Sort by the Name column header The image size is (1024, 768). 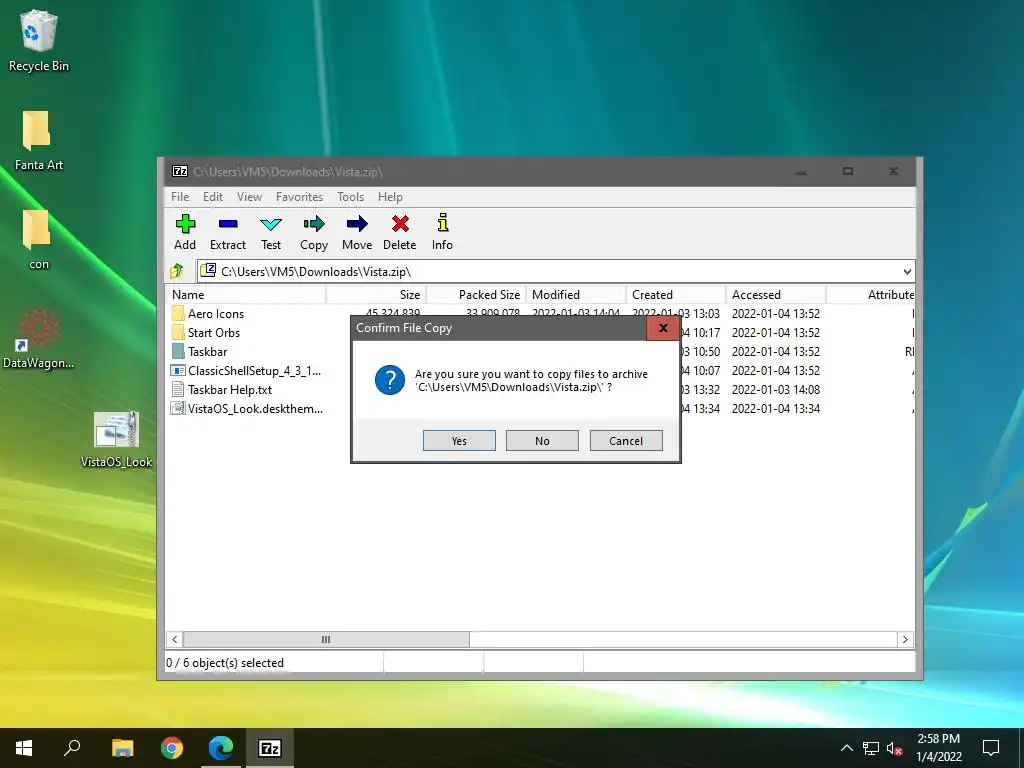246,295
